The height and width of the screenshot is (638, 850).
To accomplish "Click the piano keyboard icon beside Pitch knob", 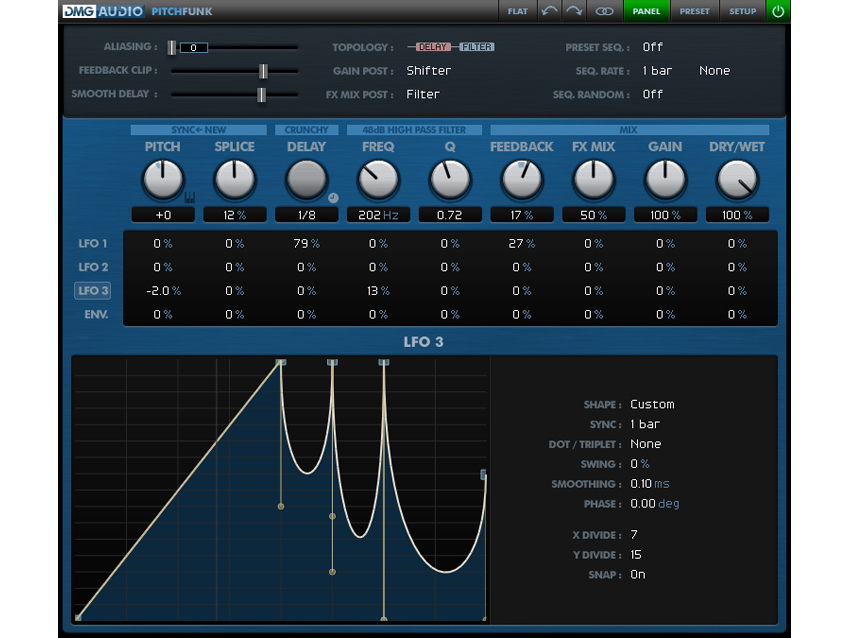I will coord(189,197).
